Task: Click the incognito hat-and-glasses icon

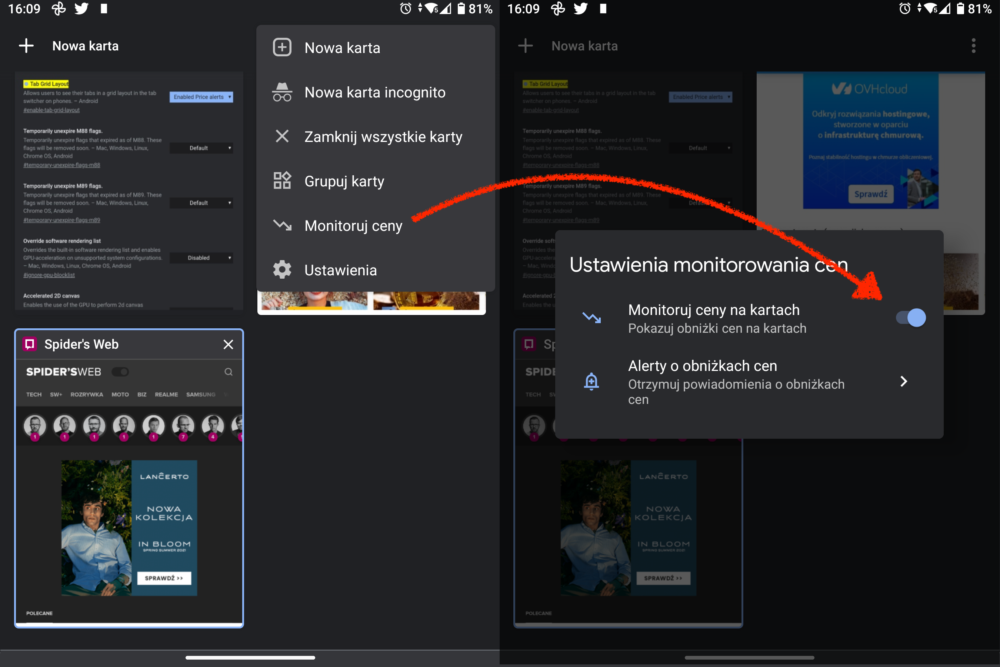Action: coord(282,92)
